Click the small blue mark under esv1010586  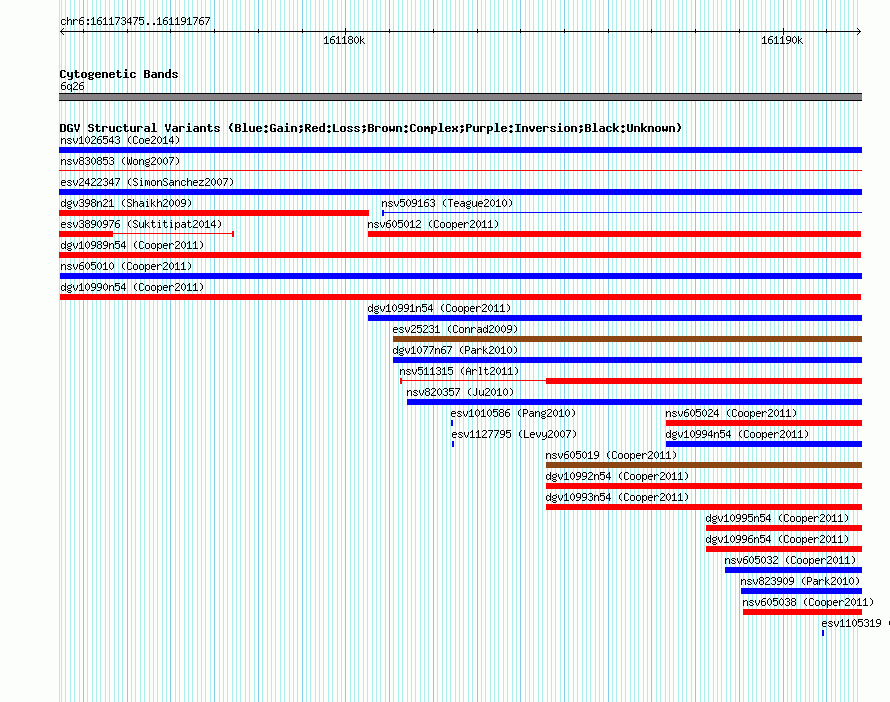pyautogui.click(x=452, y=423)
